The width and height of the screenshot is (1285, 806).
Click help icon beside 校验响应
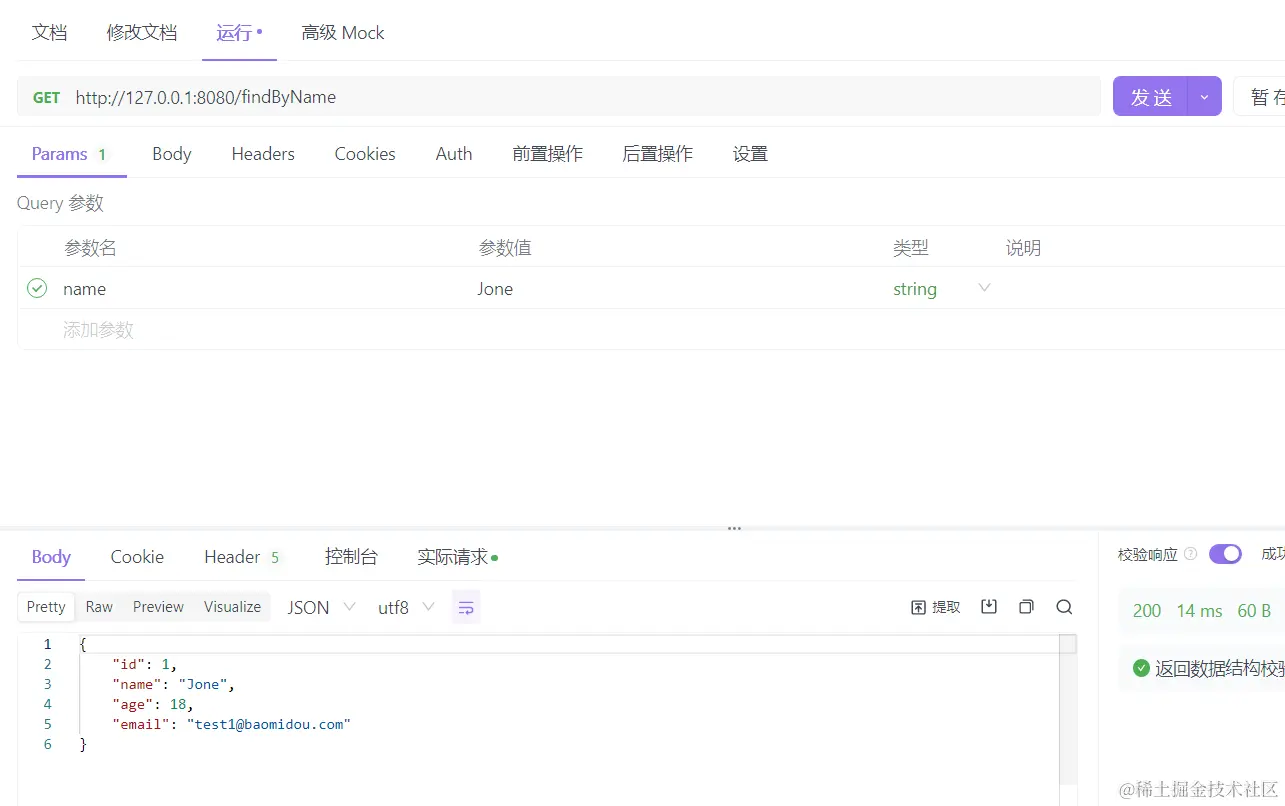[x=1190, y=554]
